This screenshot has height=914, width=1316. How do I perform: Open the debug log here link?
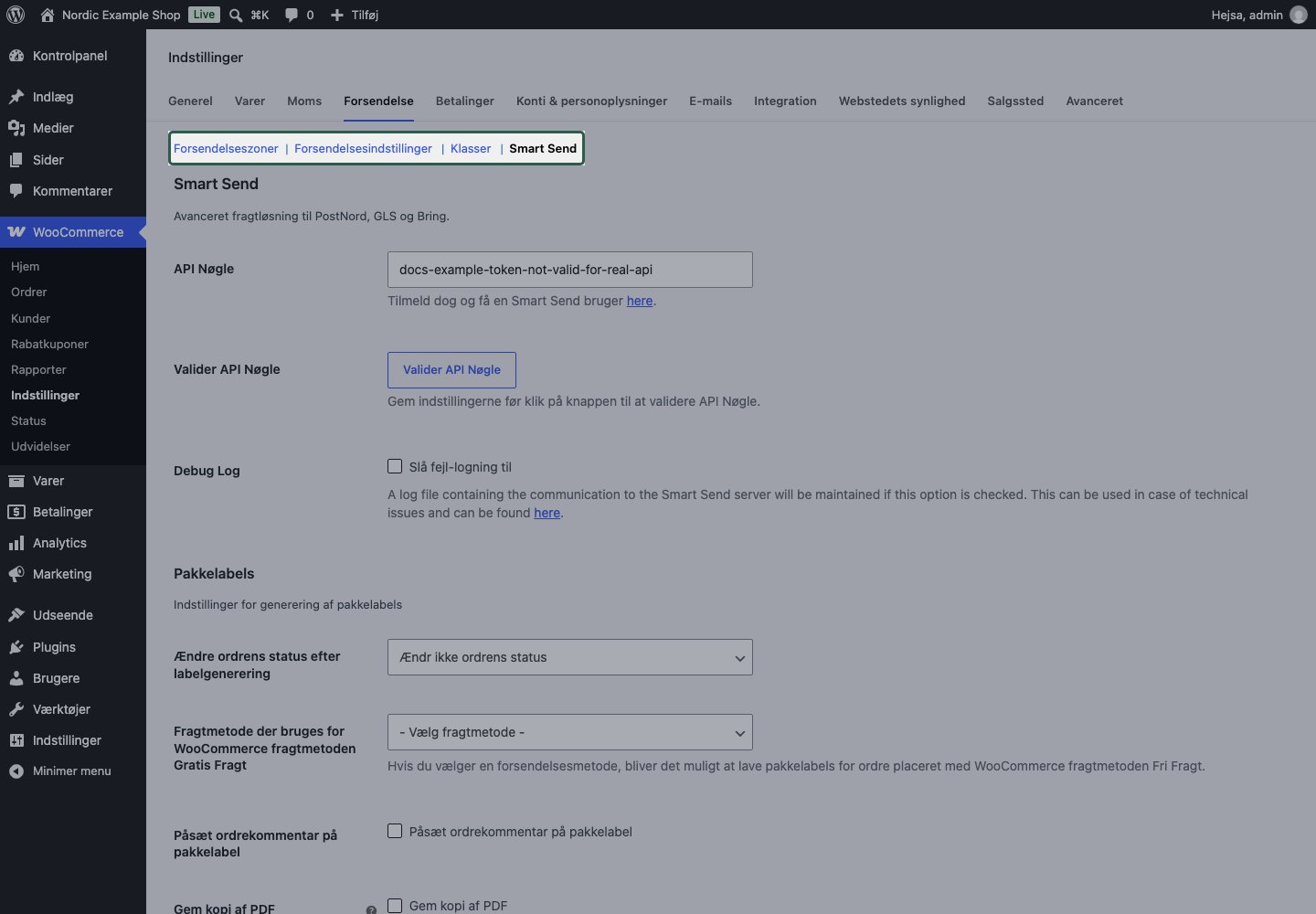tap(547, 513)
